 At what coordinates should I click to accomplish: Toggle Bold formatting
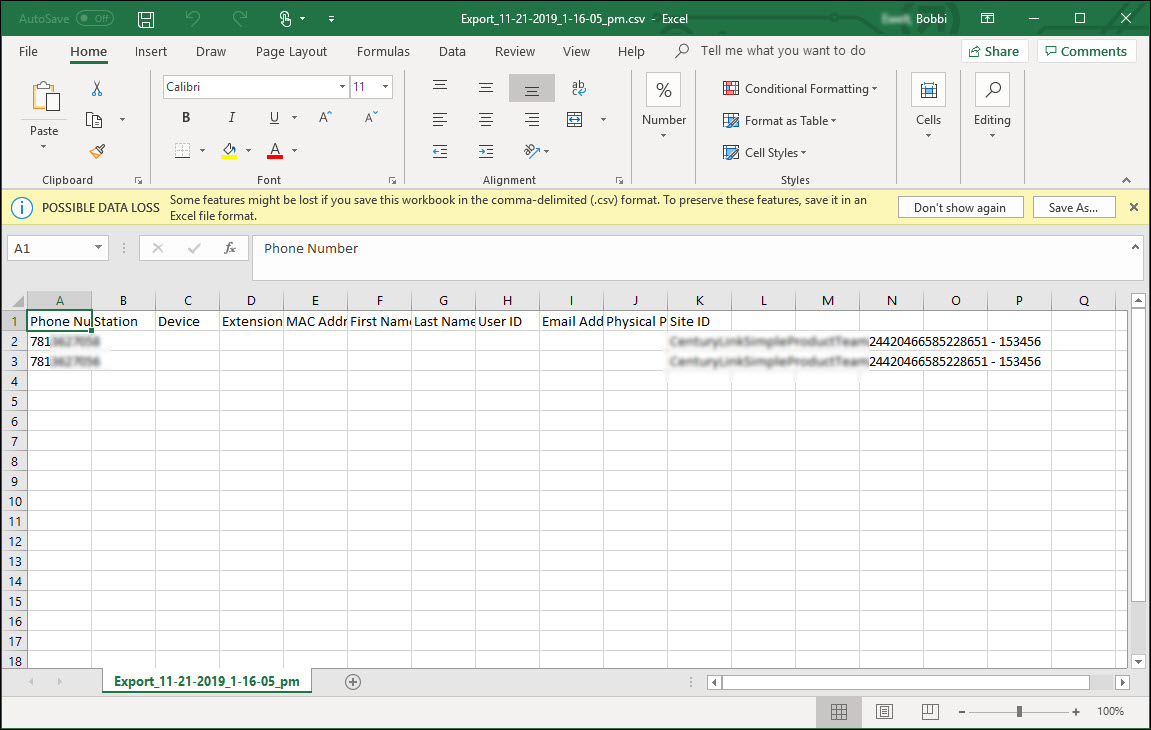186,118
